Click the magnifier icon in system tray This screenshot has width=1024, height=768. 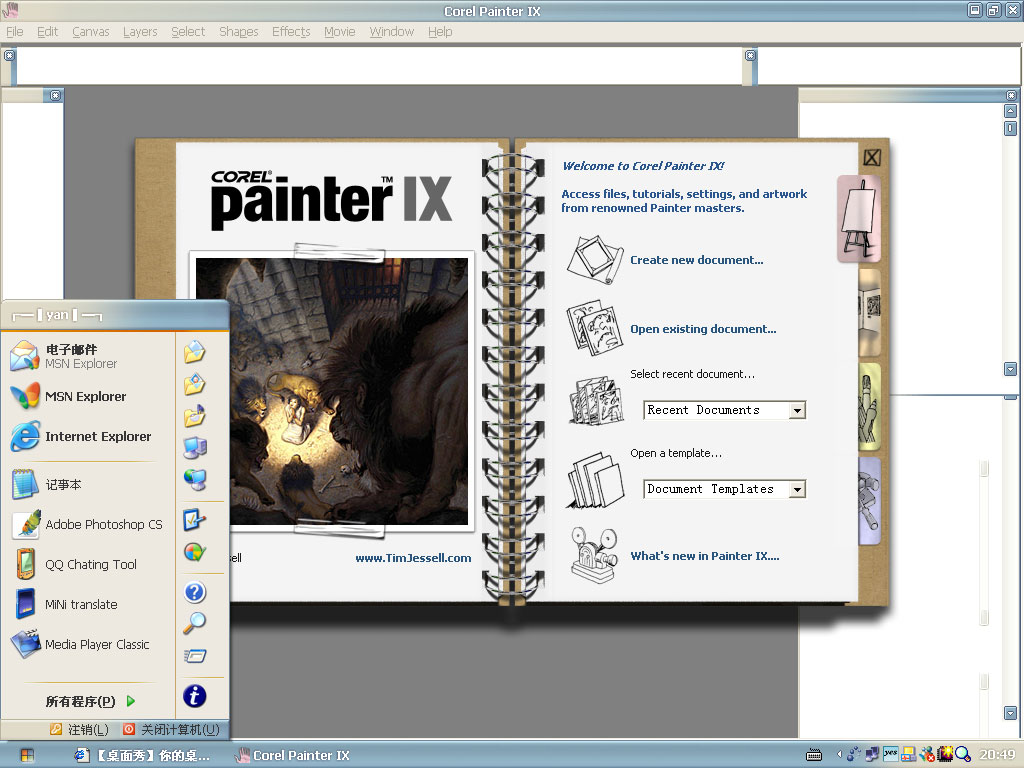coord(963,755)
